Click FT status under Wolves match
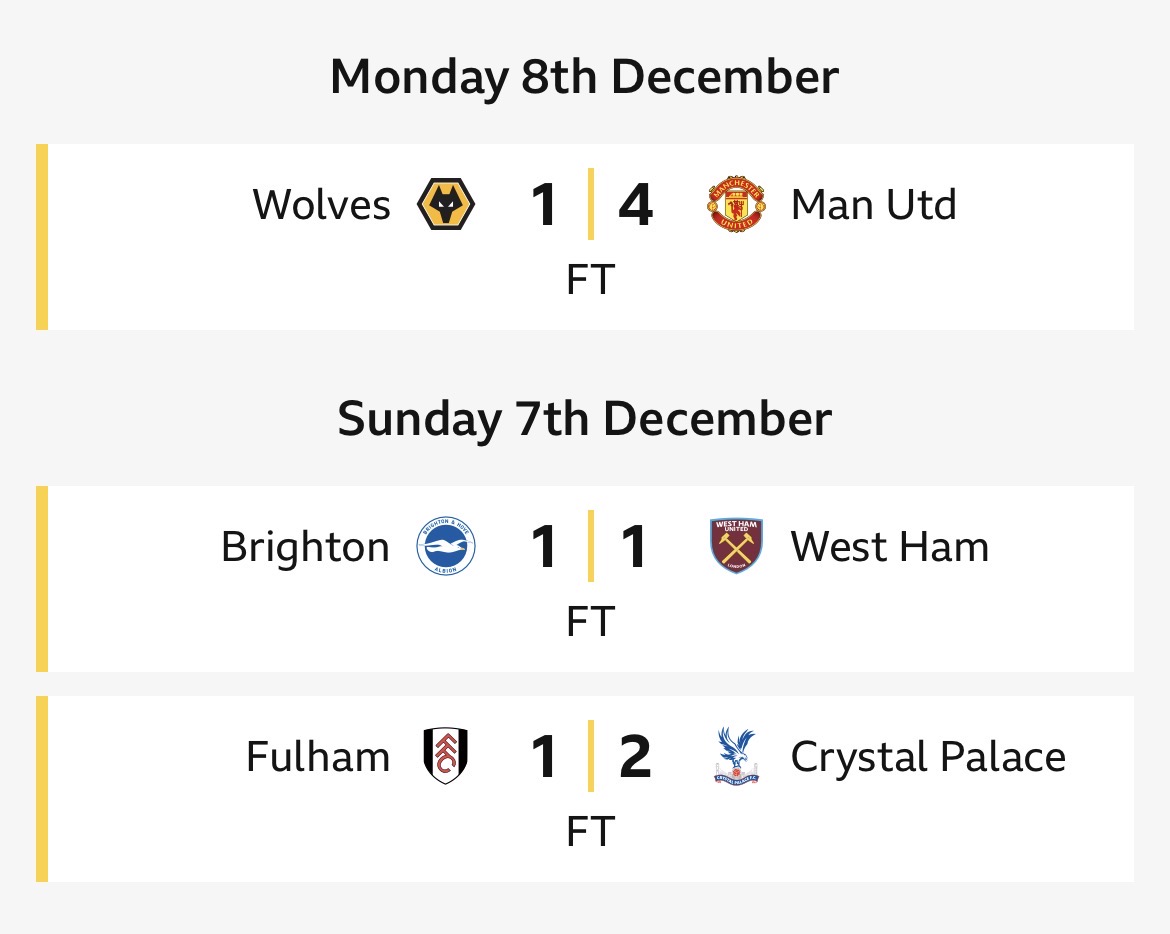 (589, 280)
